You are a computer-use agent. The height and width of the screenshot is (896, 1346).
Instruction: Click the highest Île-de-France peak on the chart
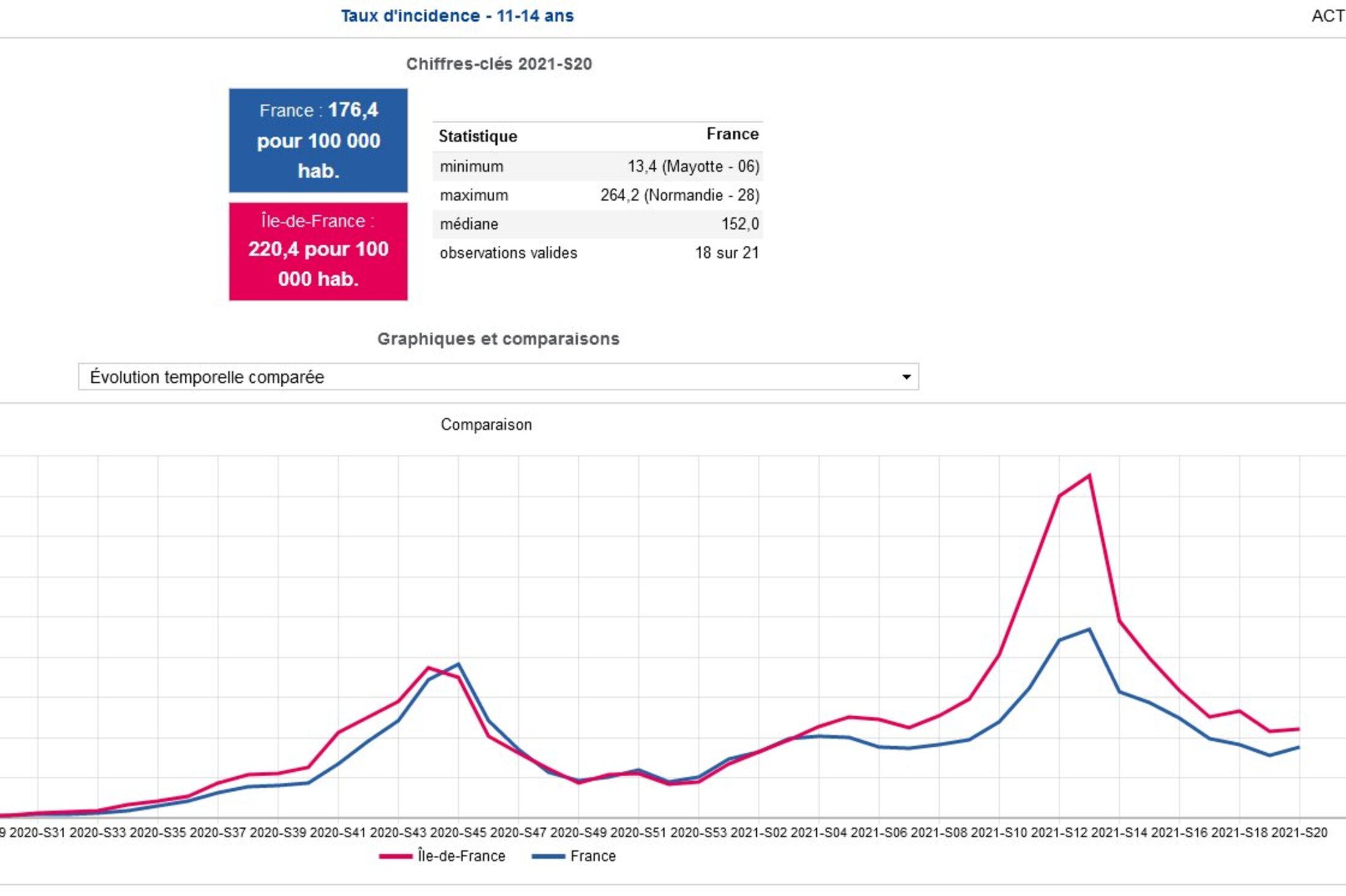click(x=1089, y=475)
